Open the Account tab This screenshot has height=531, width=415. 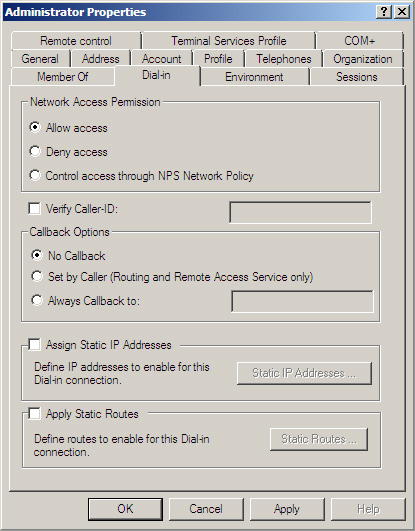(162, 59)
